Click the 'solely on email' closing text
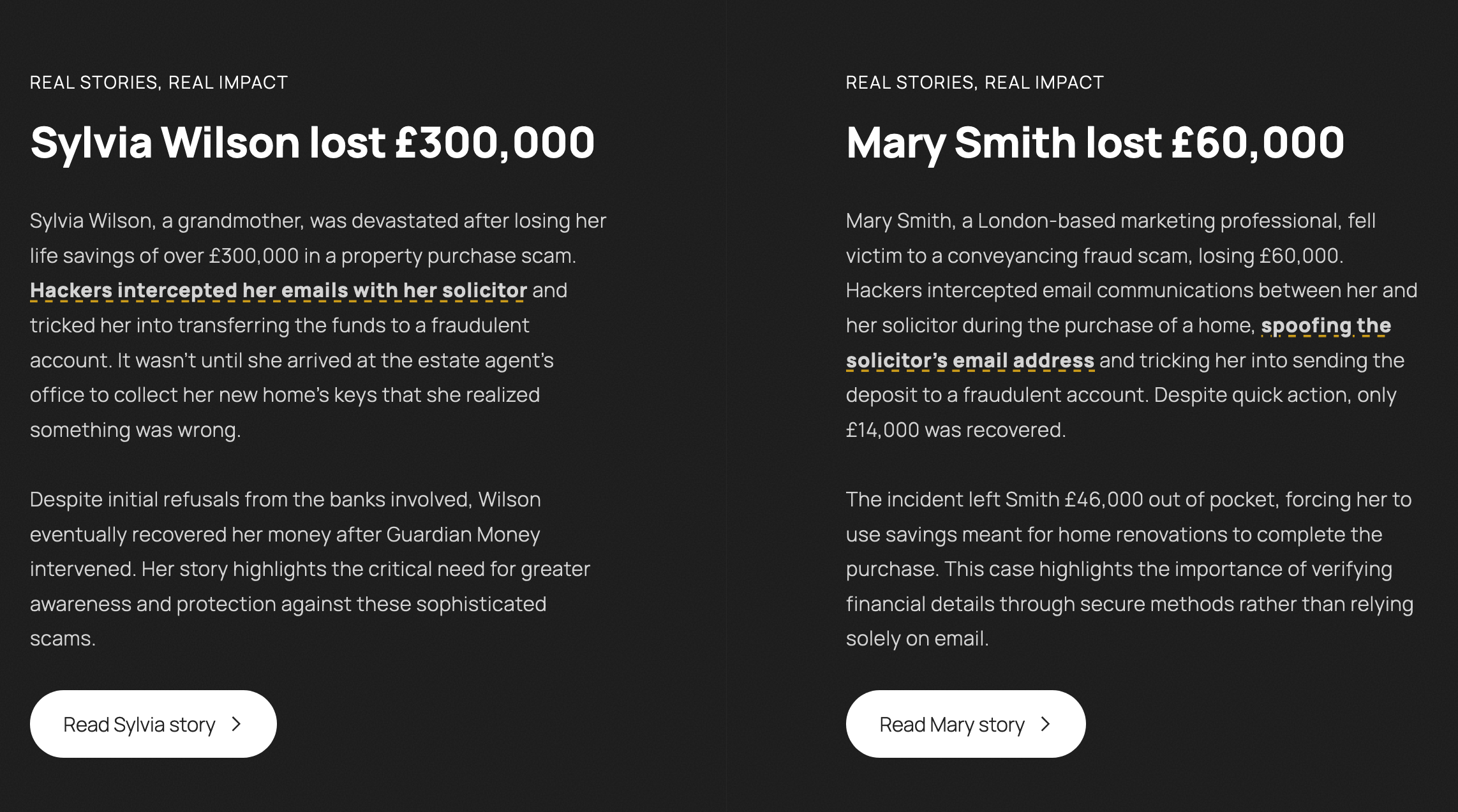 point(916,639)
